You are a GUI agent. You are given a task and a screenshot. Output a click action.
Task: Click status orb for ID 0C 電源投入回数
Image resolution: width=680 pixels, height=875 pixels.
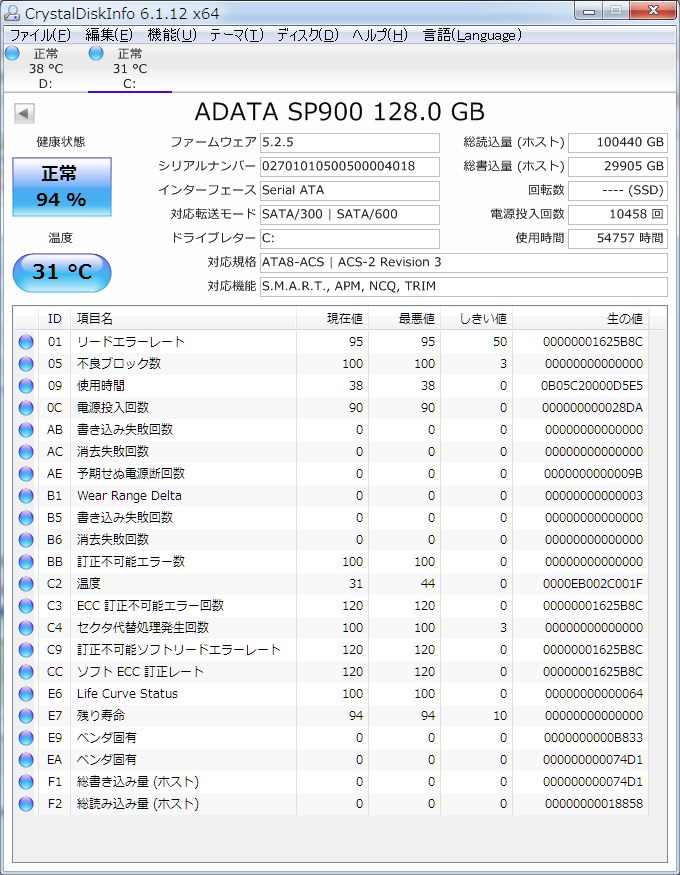26,408
